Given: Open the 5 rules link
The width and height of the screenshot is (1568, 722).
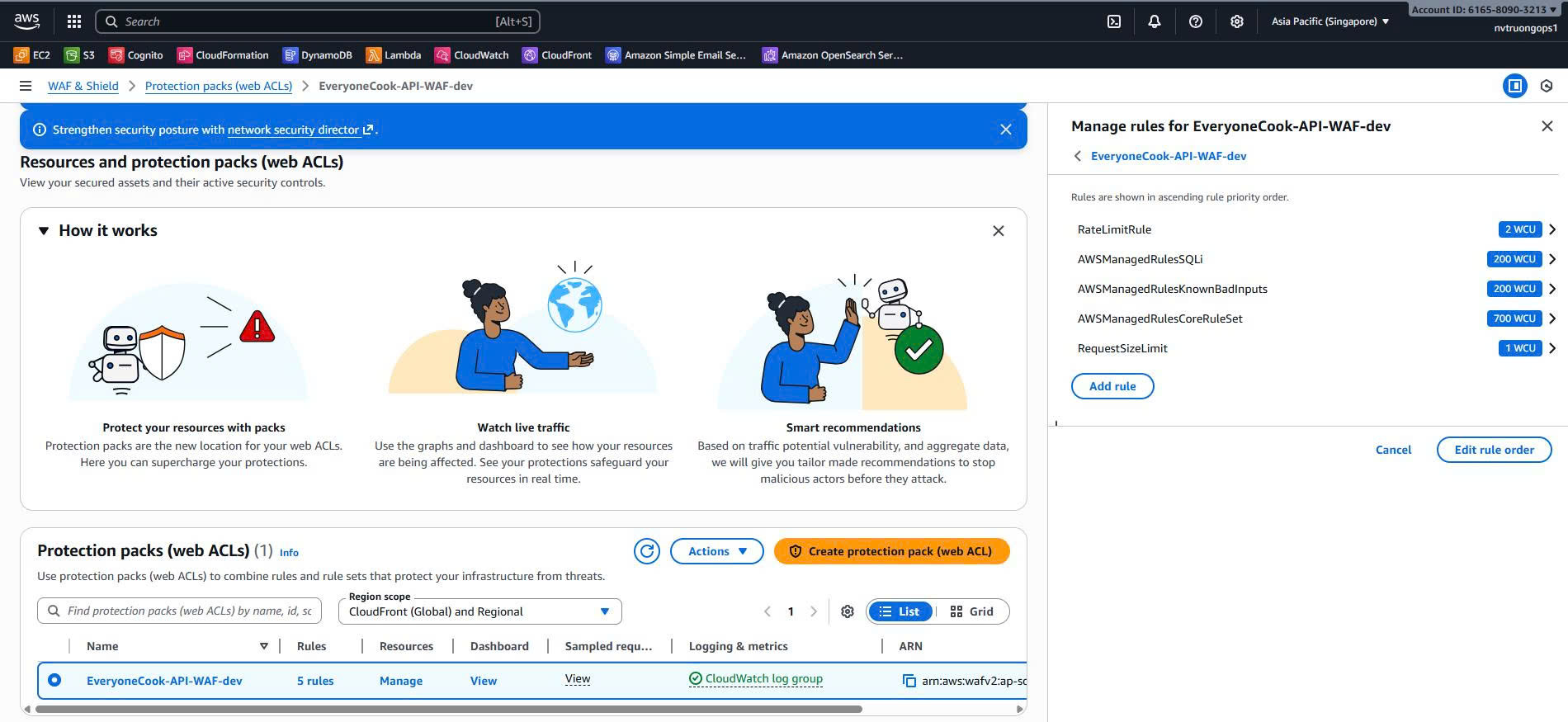Looking at the screenshot, I should click(315, 681).
